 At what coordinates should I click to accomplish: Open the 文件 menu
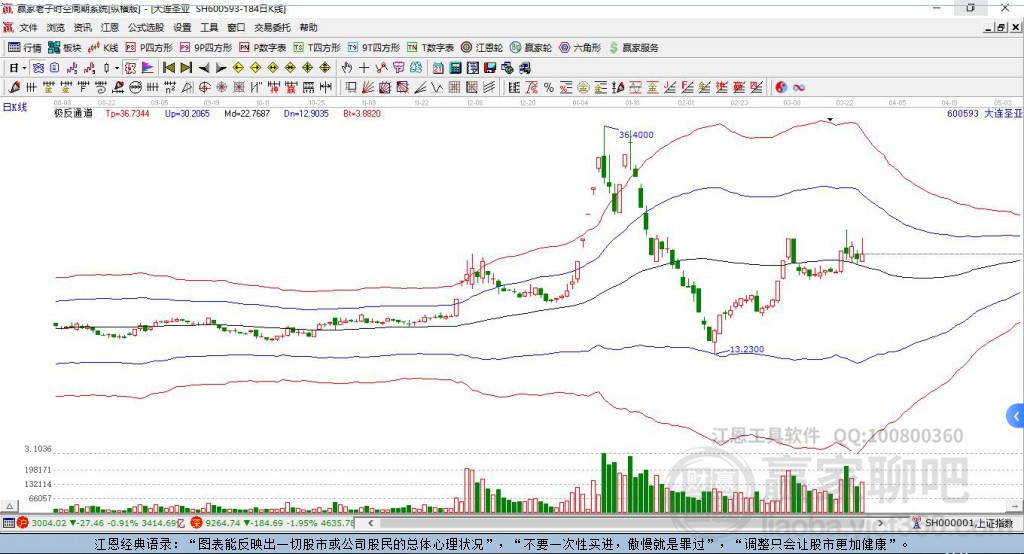pyautogui.click(x=29, y=27)
